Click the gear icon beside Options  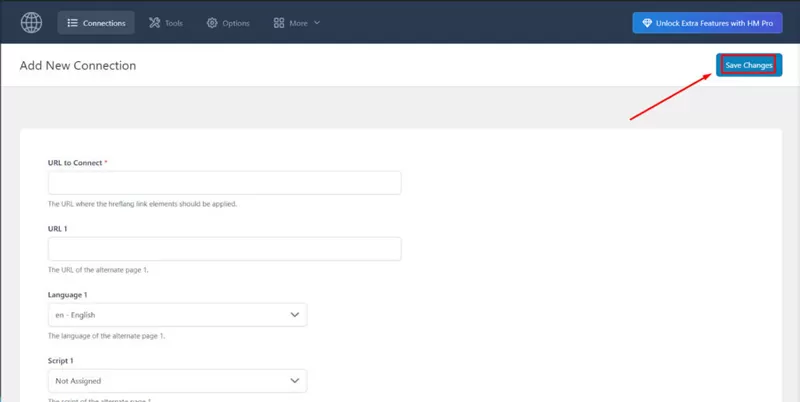(212, 23)
